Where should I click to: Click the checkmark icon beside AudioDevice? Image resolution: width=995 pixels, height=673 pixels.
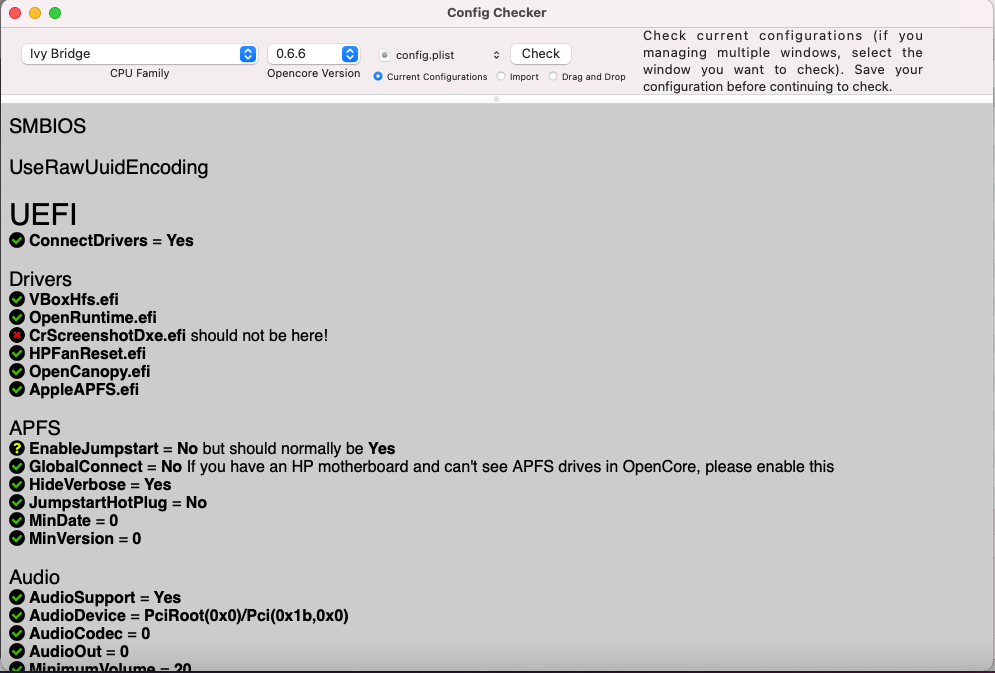tap(17, 615)
